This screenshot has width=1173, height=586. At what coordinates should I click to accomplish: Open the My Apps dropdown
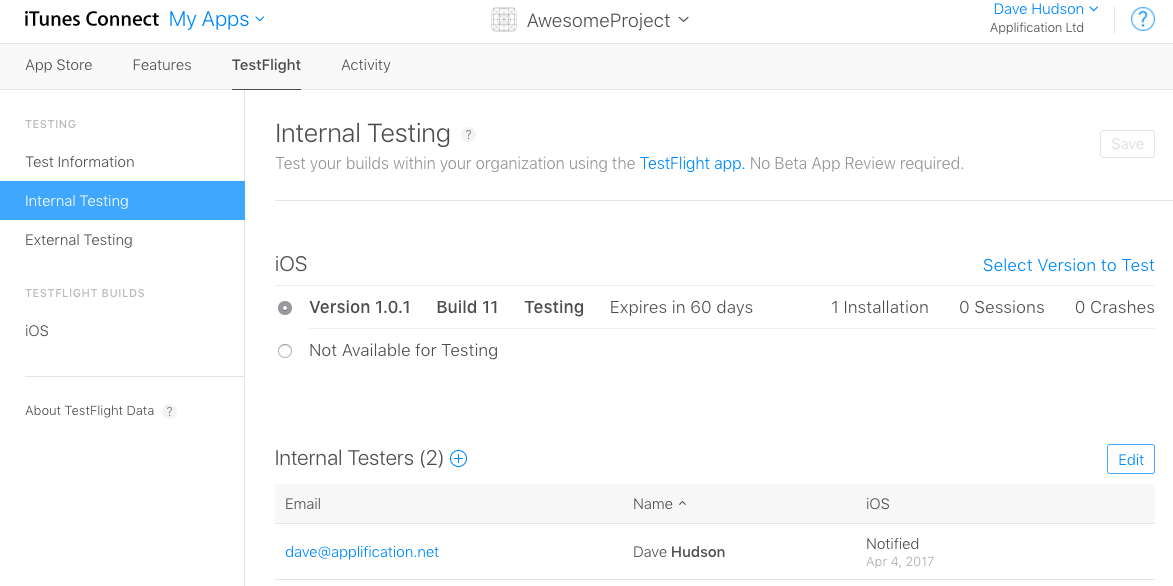click(x=216, y=19)
